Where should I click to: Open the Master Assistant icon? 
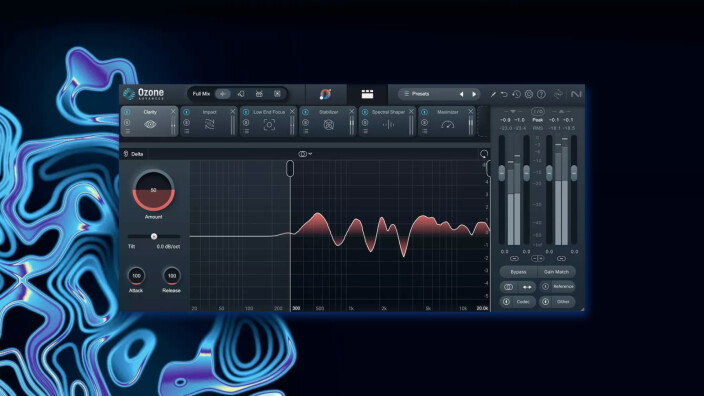(x=325, y=94)
